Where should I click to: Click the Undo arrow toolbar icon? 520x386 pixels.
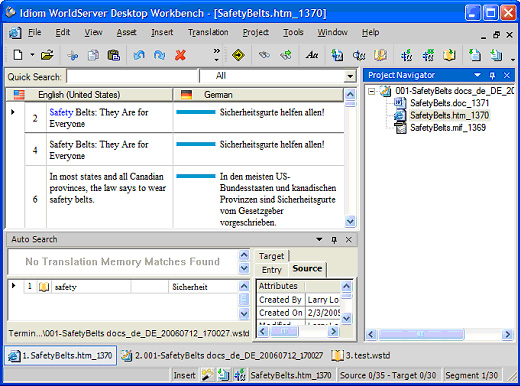139,55
